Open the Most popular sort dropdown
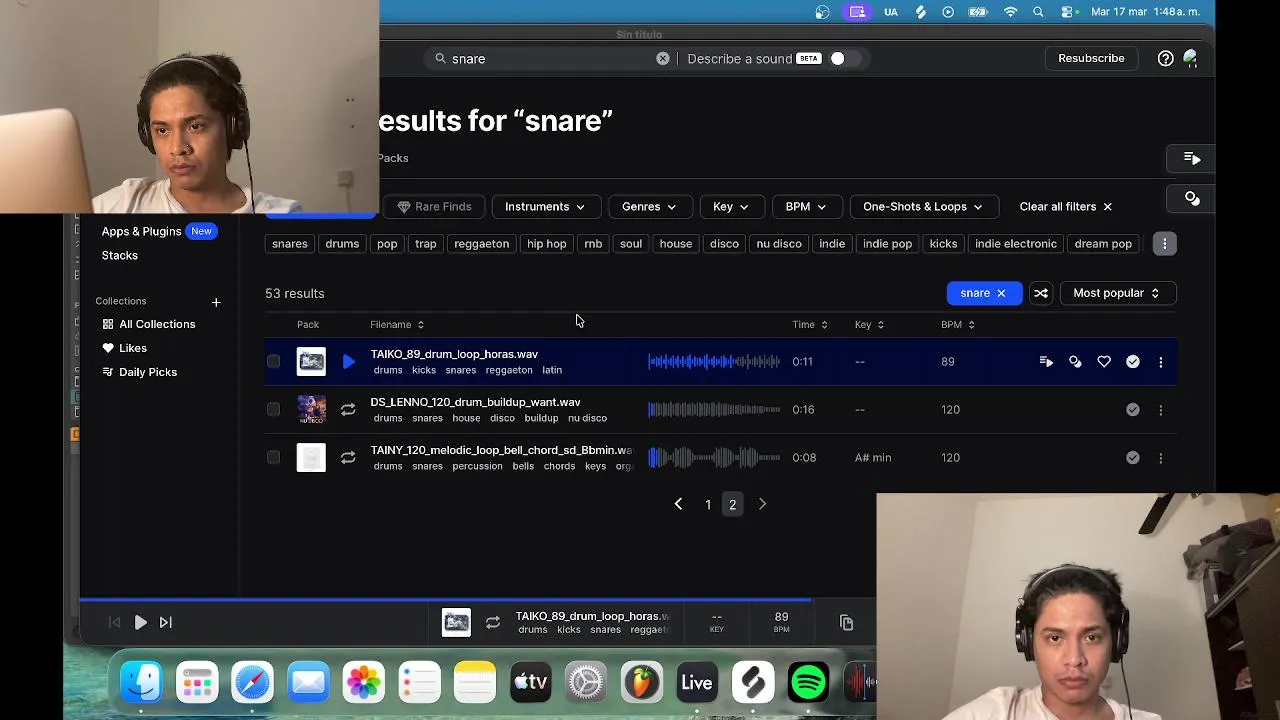 [x=1117, y=293]
